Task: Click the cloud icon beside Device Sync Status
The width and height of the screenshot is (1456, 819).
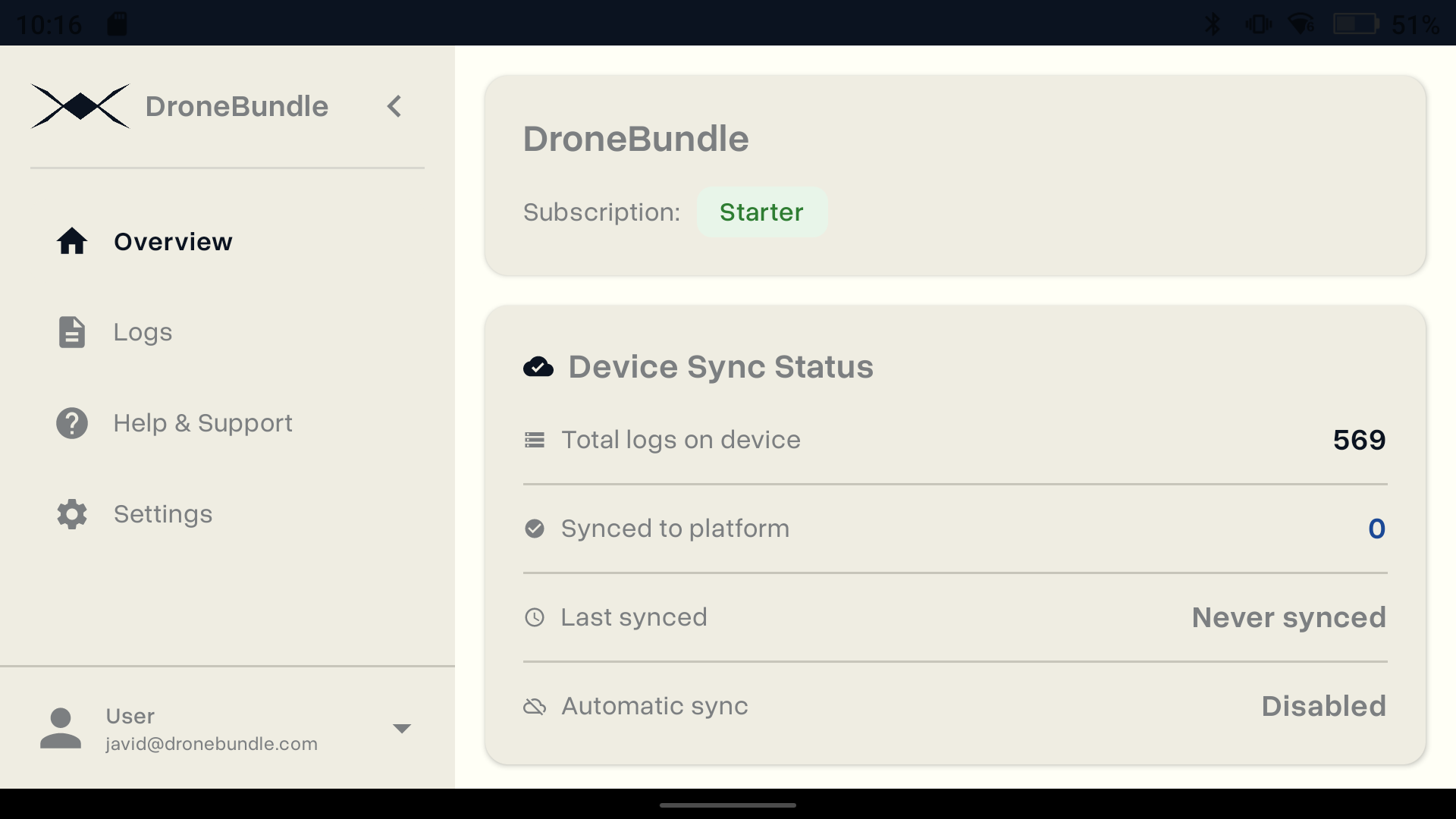Action: pyautogui.click(x=538, y=366)
